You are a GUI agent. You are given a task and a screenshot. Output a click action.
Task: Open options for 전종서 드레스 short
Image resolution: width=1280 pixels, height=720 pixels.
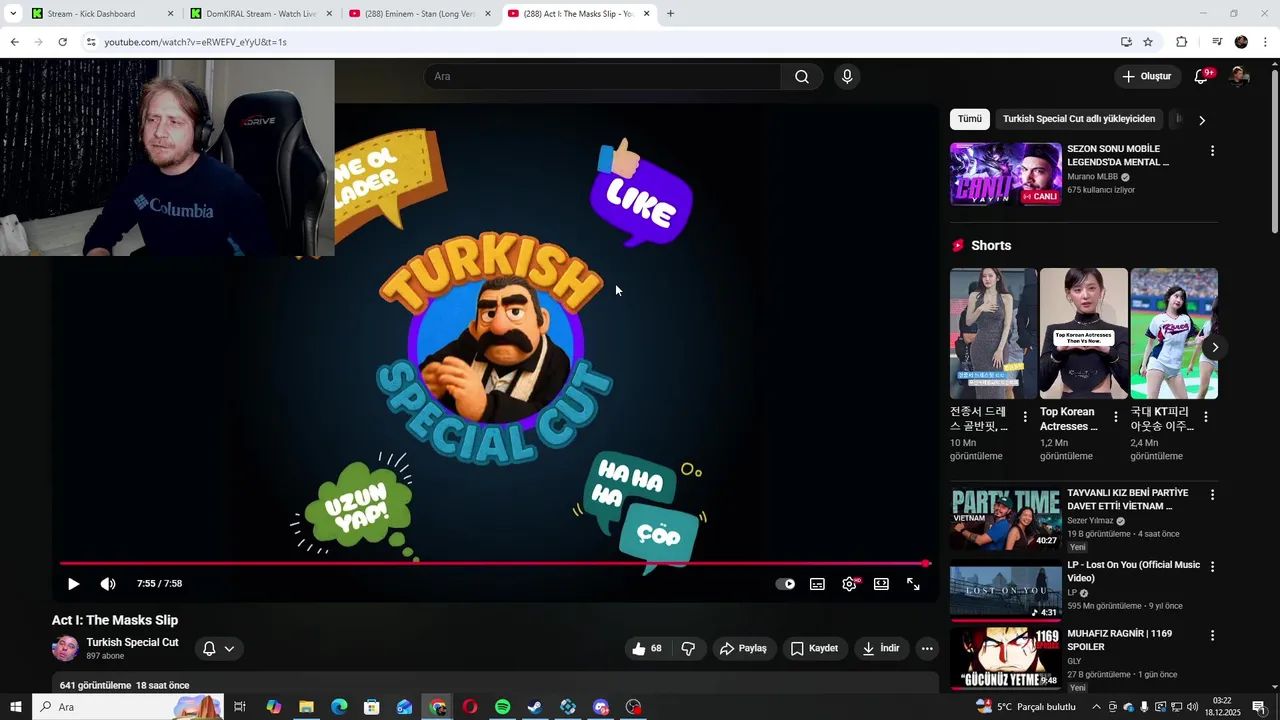tap(1025, 417)
